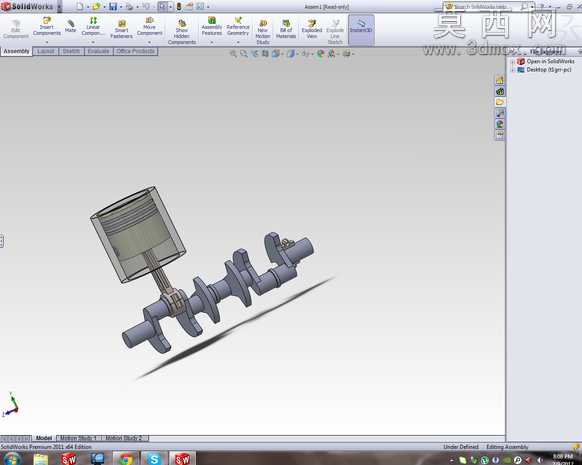Click 'Editing Assembly' in the status bar
Image resolution: width=582 pixels, height=465 pixels.
click(x=507, y=447)
